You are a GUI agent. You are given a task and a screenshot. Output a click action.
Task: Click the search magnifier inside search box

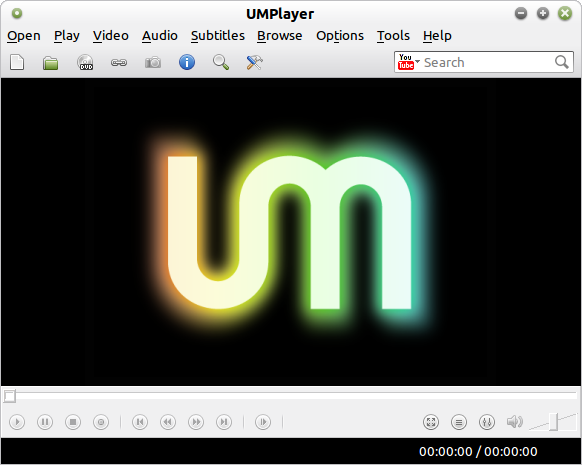(562, 62)
